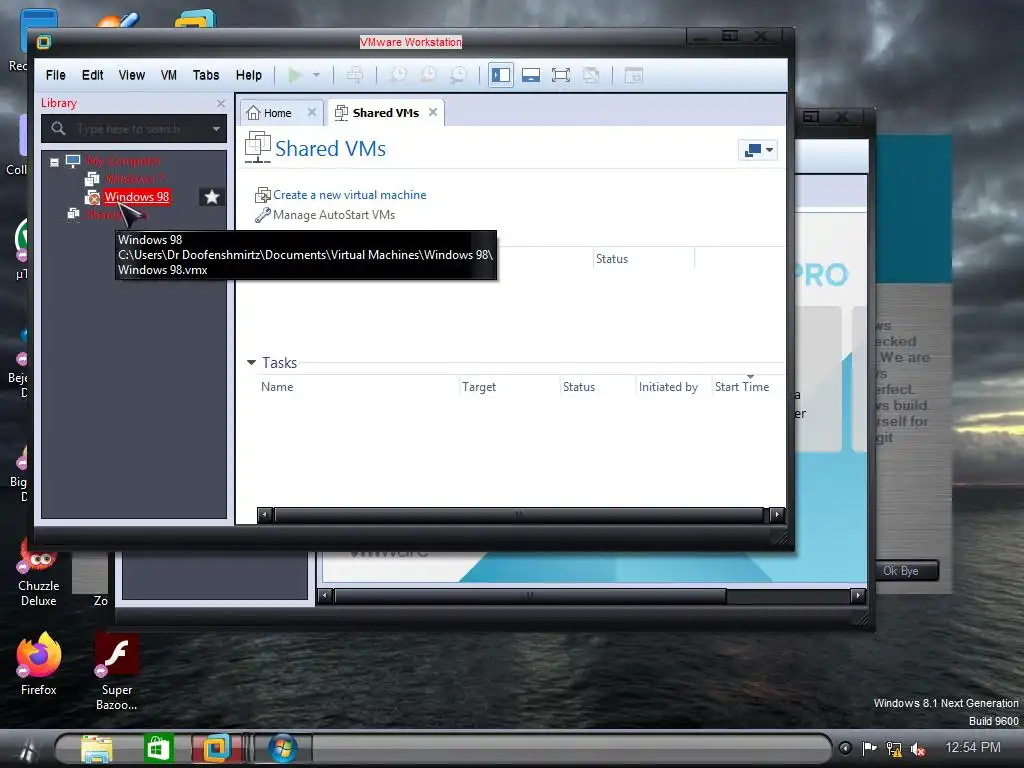The width and height of the screenshot is (1024, 768).
Task: Click the console view toolbar icon
Action: coord(633,75)
